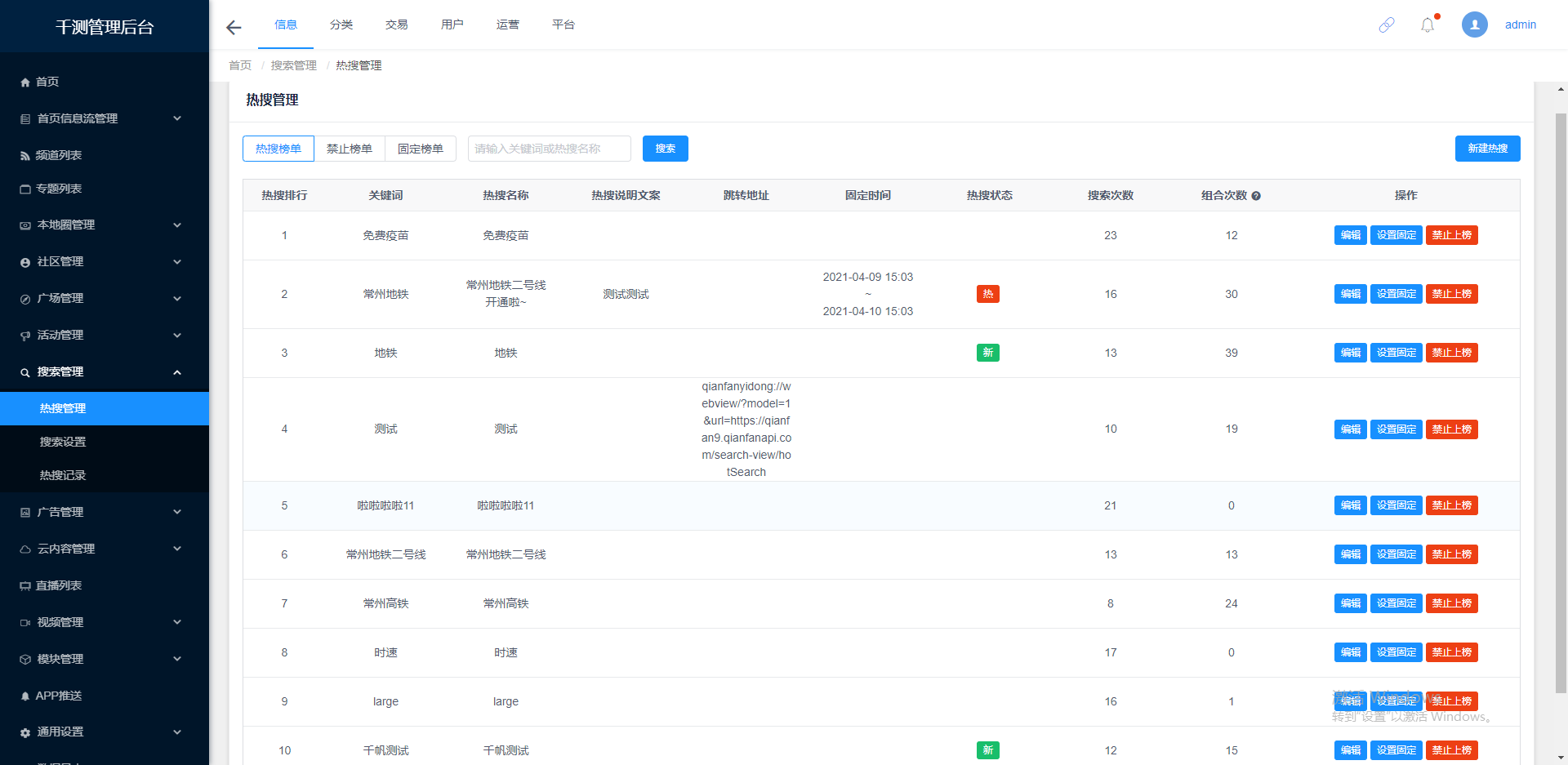Click the 搜索 button
The image size is (1568, 765).
pyautogui.click(x=666, y=149)
